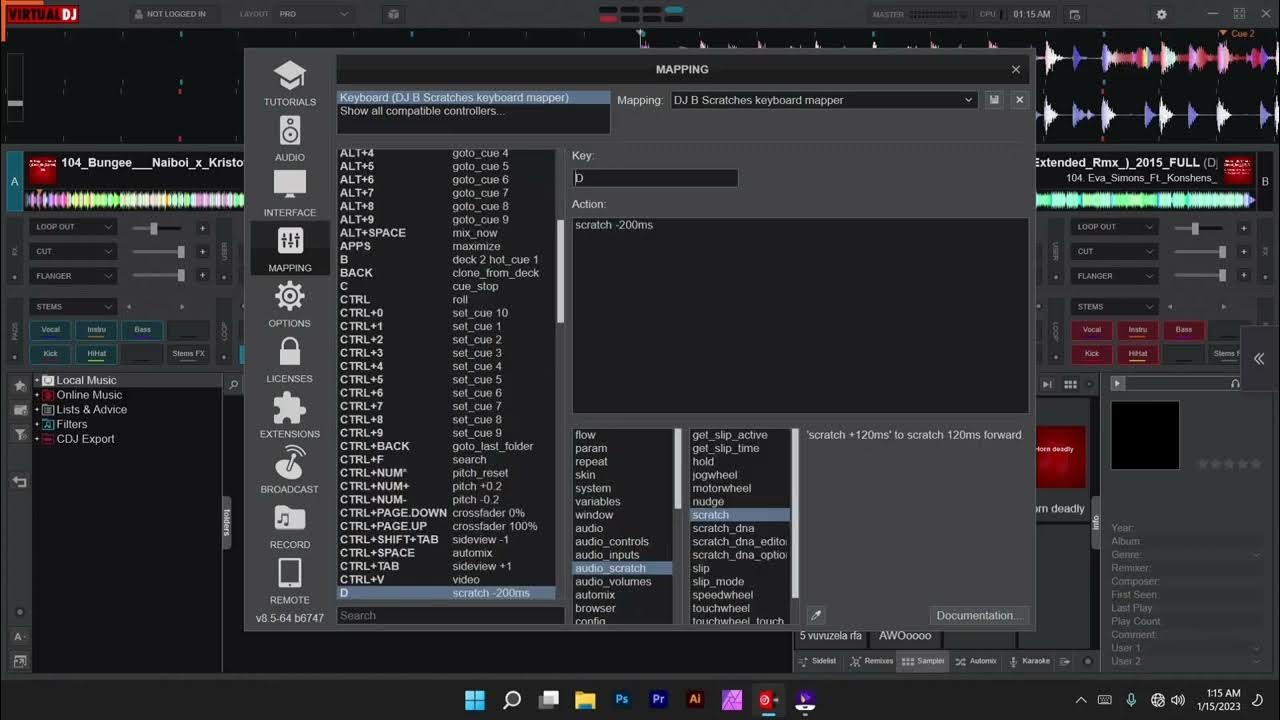The height and width of the screenshot is (720, 1280).
Task: Switch to the Sidelist tab
Action: coord(816,661)
